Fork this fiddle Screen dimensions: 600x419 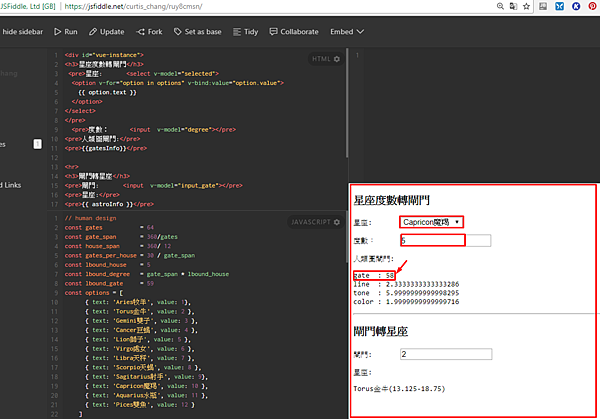(x=149, y=32)
